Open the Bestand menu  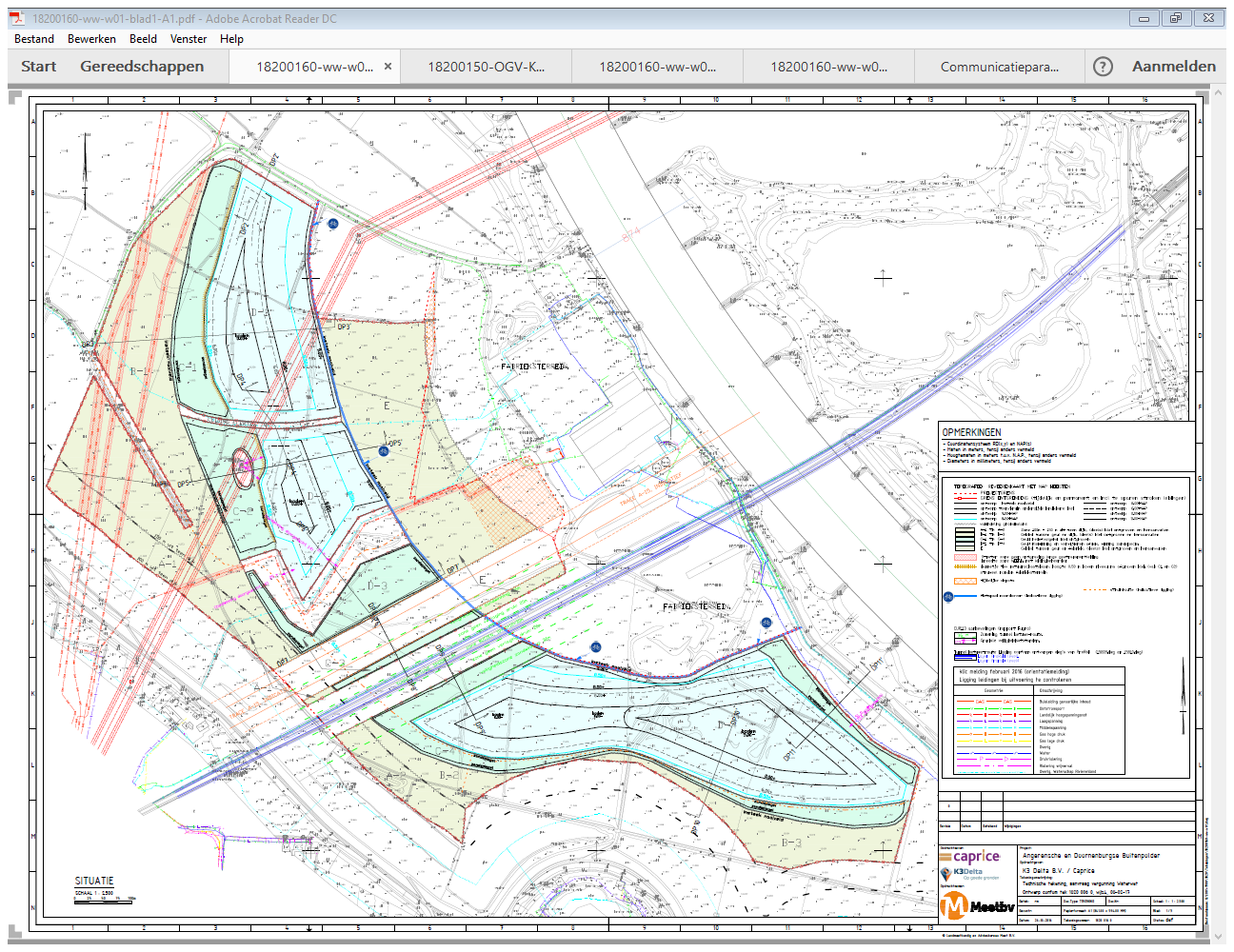pyautogui.click(x=34, y=39)
